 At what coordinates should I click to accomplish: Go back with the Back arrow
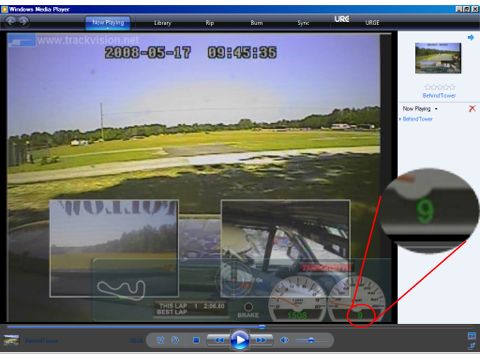[x=11, y=21]
